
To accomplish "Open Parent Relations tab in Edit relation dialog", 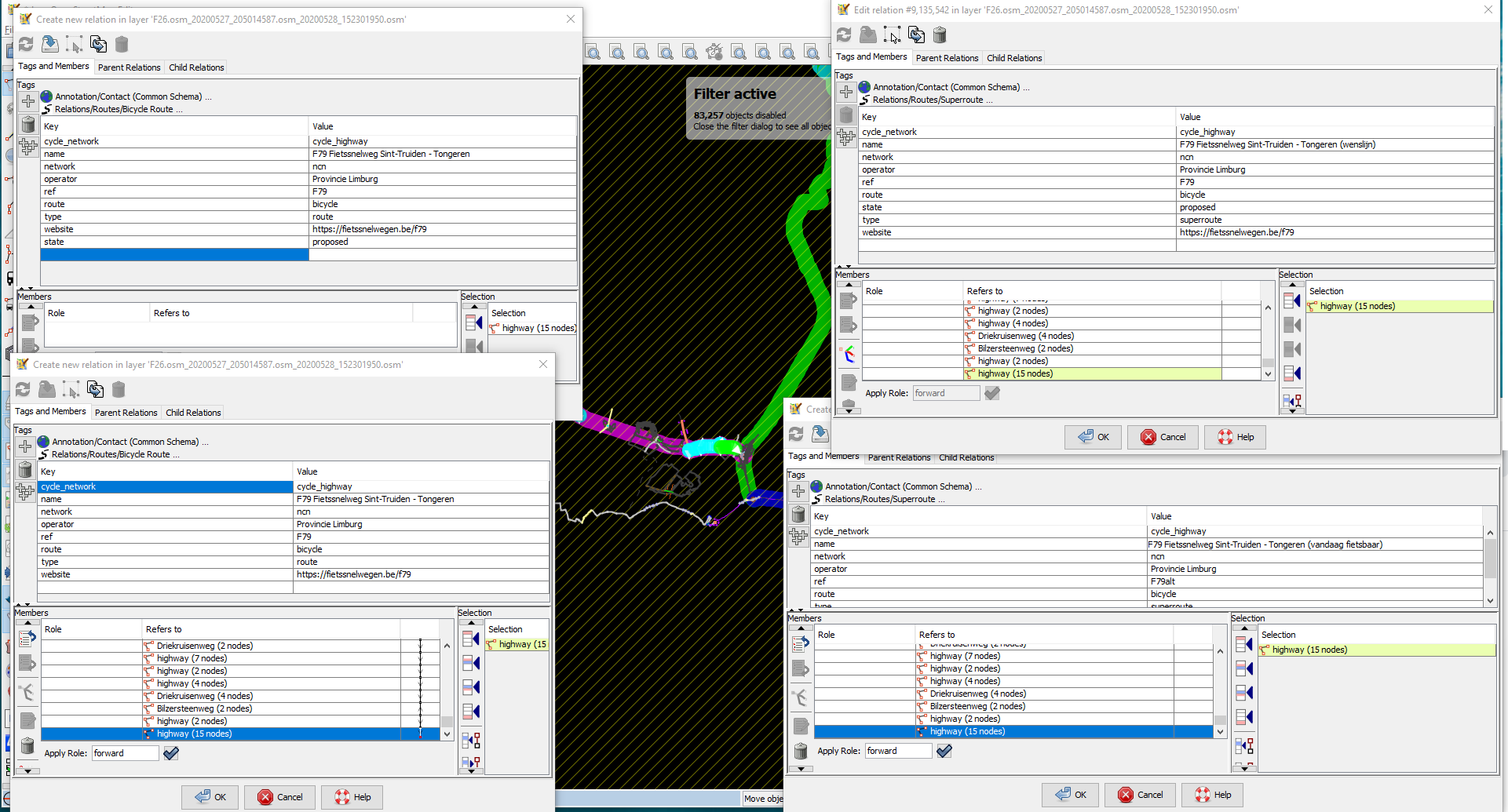I will point(947,58).
